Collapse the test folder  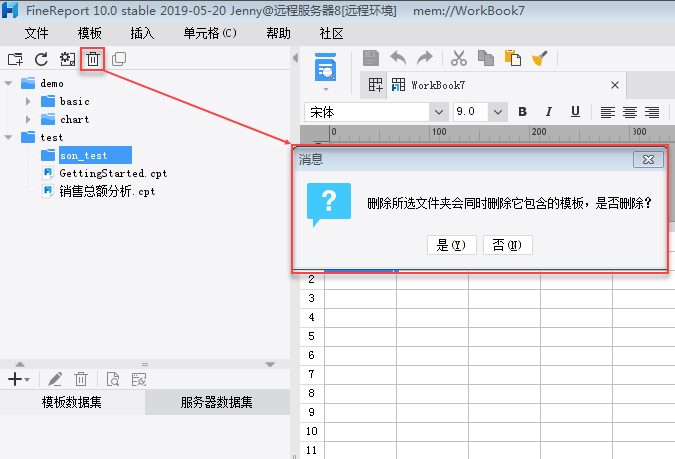coord(9,137)
